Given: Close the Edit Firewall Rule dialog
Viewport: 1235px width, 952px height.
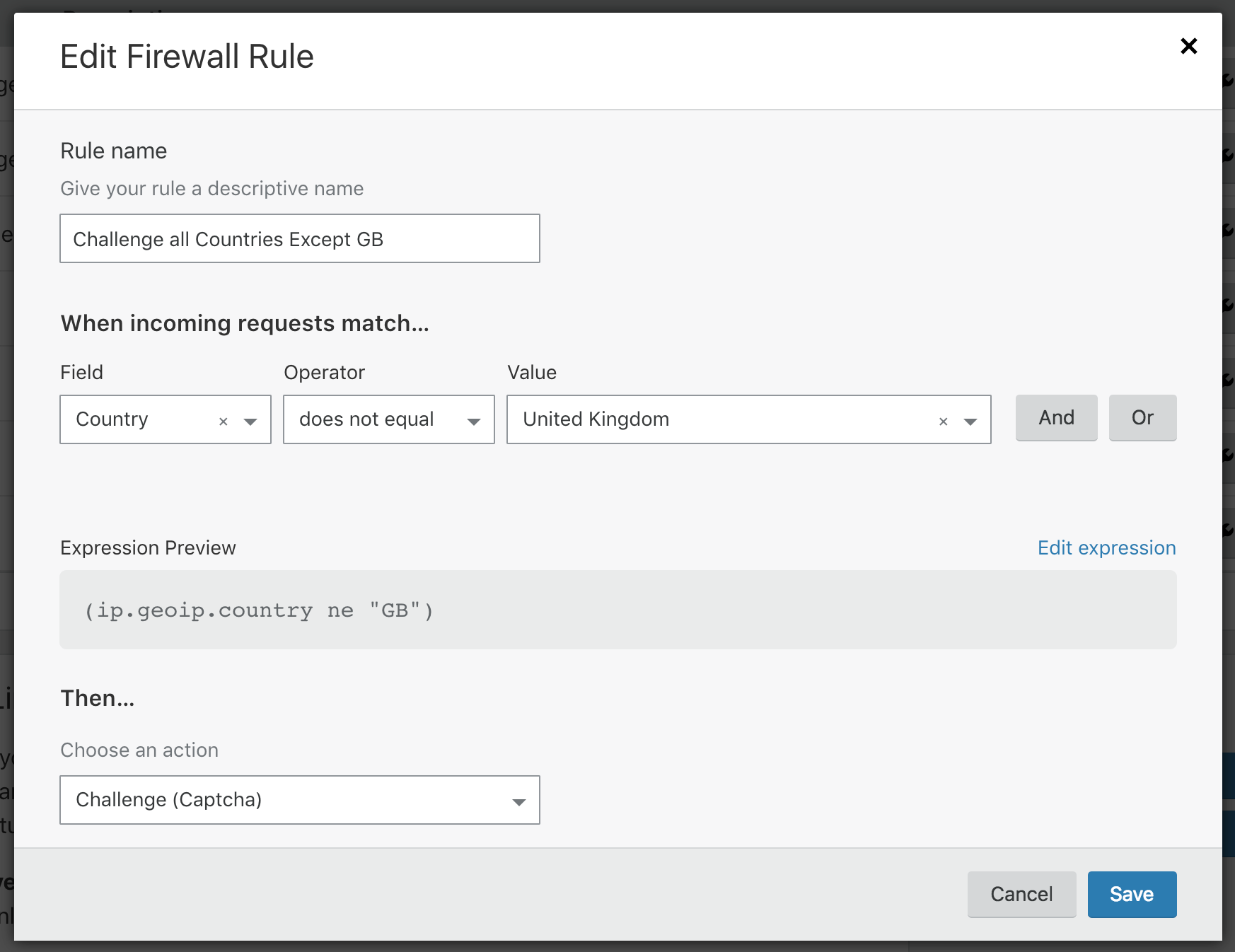Looking at the screenshot, I should click(1188, 46).
